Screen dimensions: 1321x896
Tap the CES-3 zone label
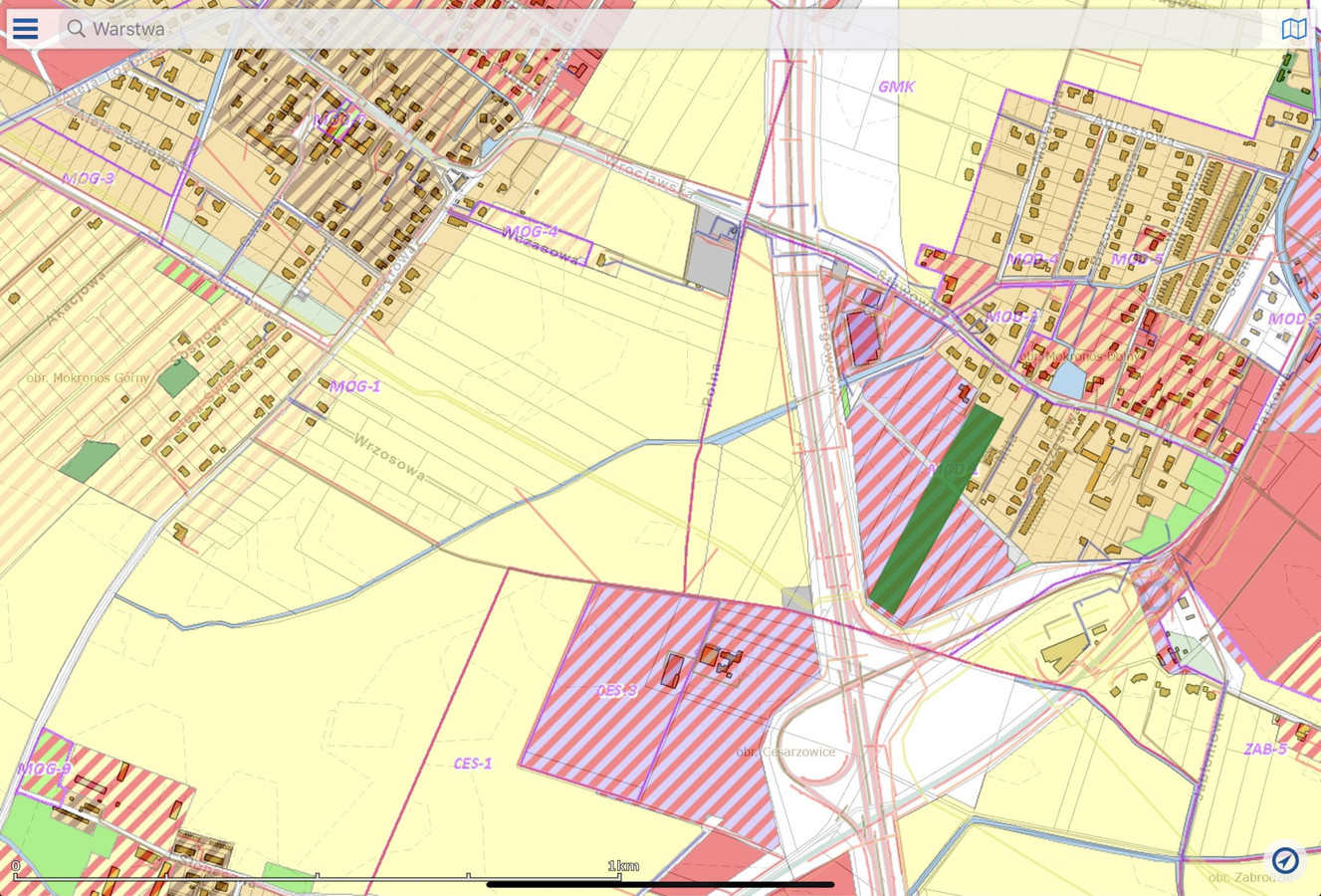click(x=616, y=690)
